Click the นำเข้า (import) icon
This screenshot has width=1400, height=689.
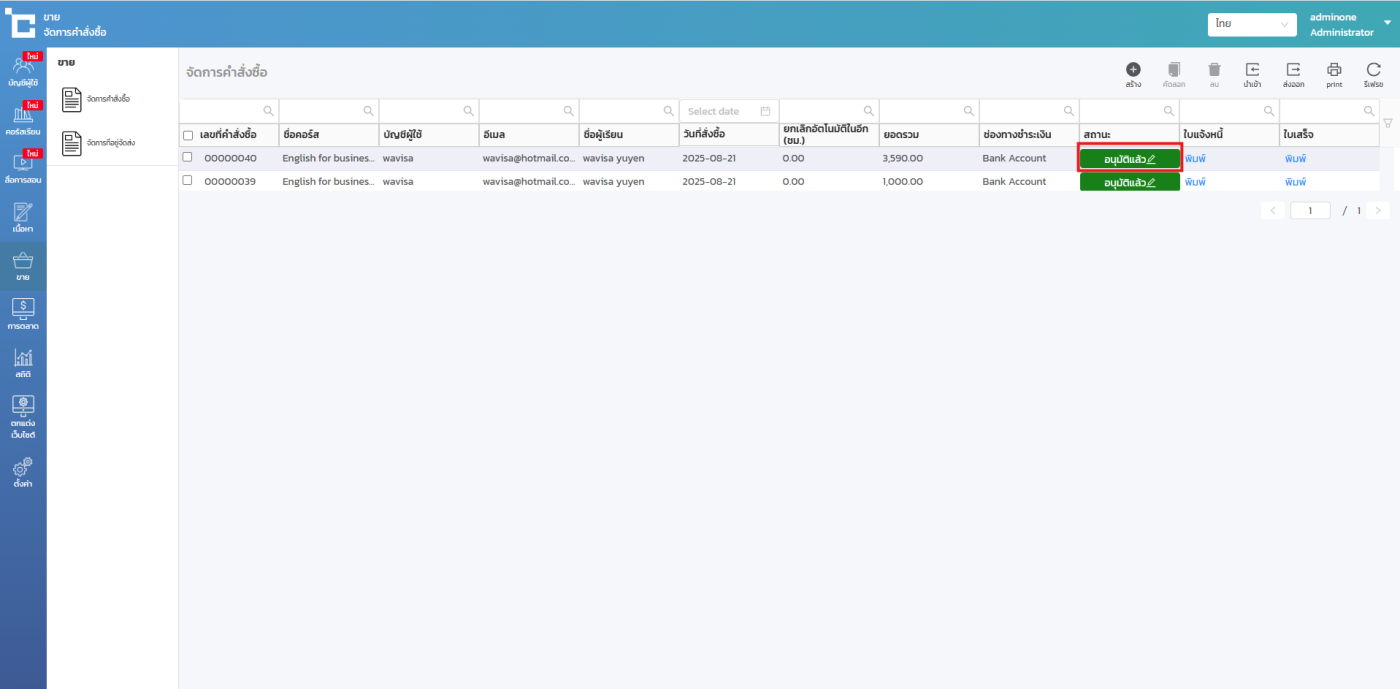click(x=1252, y=70)
